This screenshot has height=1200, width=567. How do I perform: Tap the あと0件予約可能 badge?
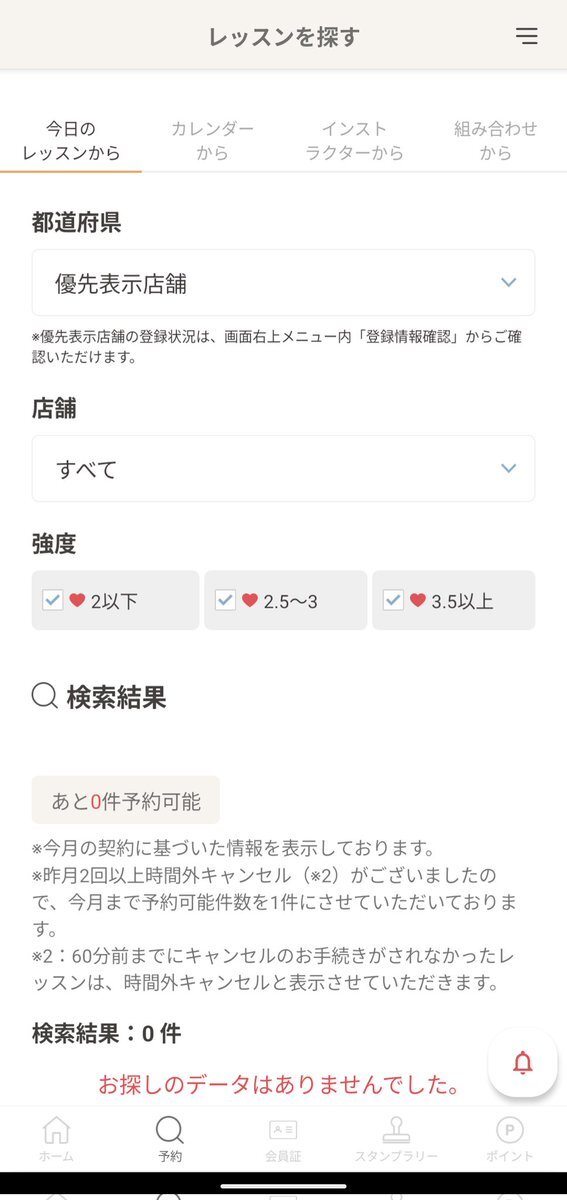pos(126,800)
